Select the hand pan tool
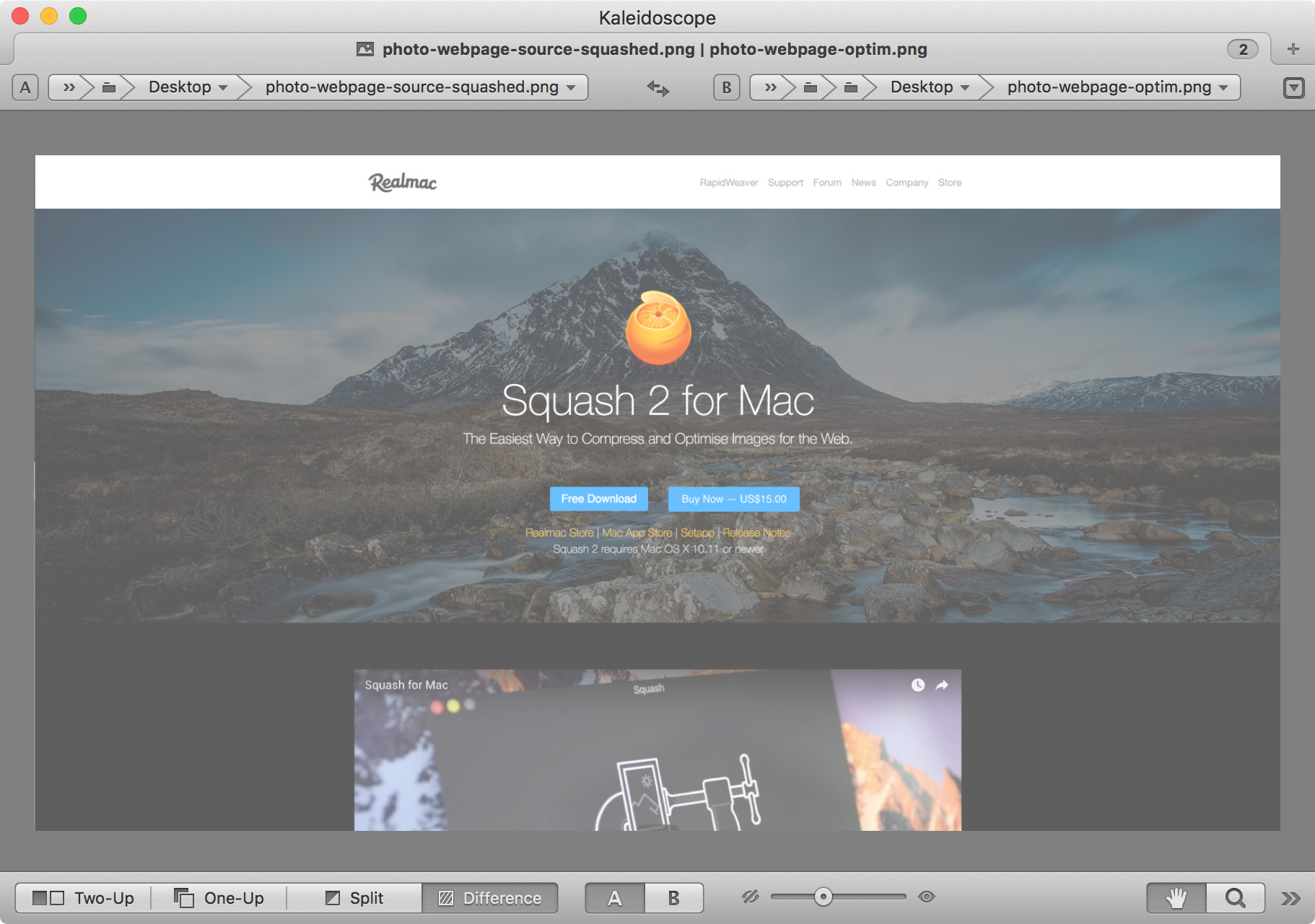1315x924 pixels. 1176,898
